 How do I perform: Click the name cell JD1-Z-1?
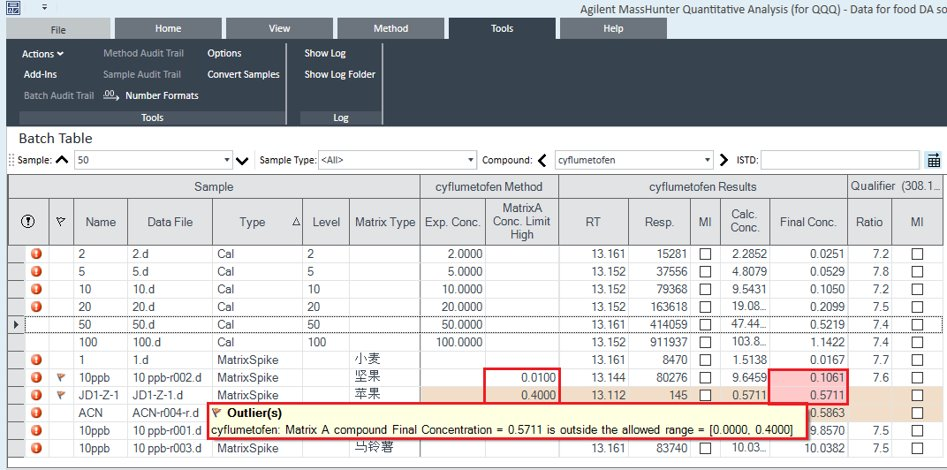(100, 396)
